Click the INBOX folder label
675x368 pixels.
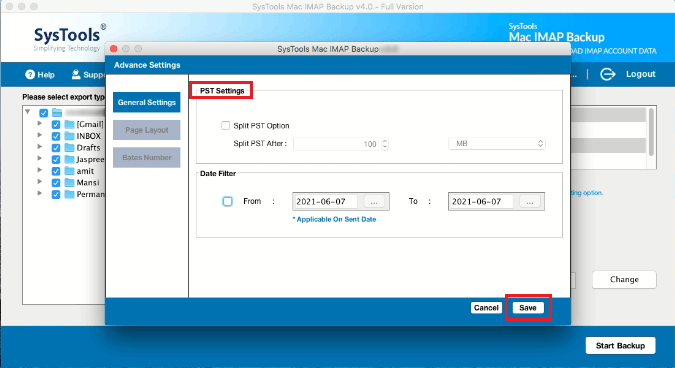[89, 136]
